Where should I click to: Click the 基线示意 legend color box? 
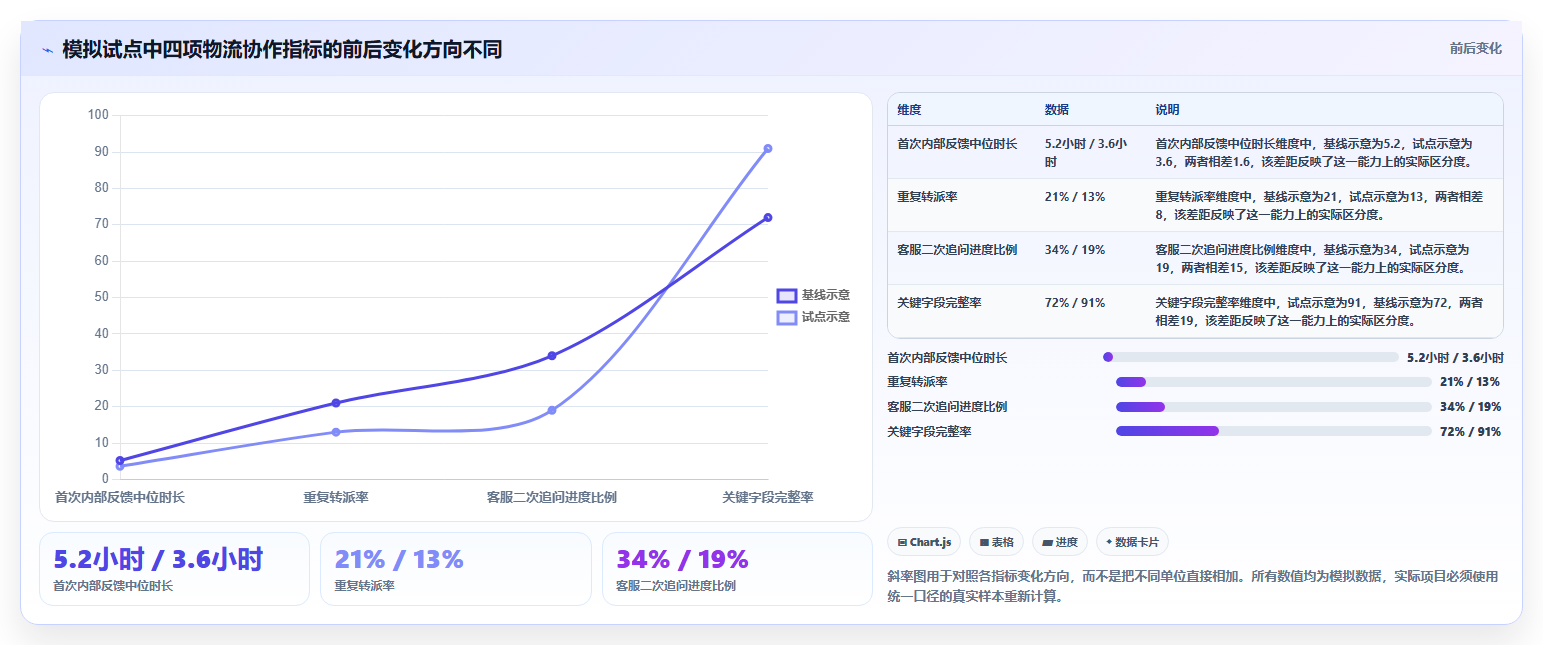pyautogui.click(x=787, y=295)
